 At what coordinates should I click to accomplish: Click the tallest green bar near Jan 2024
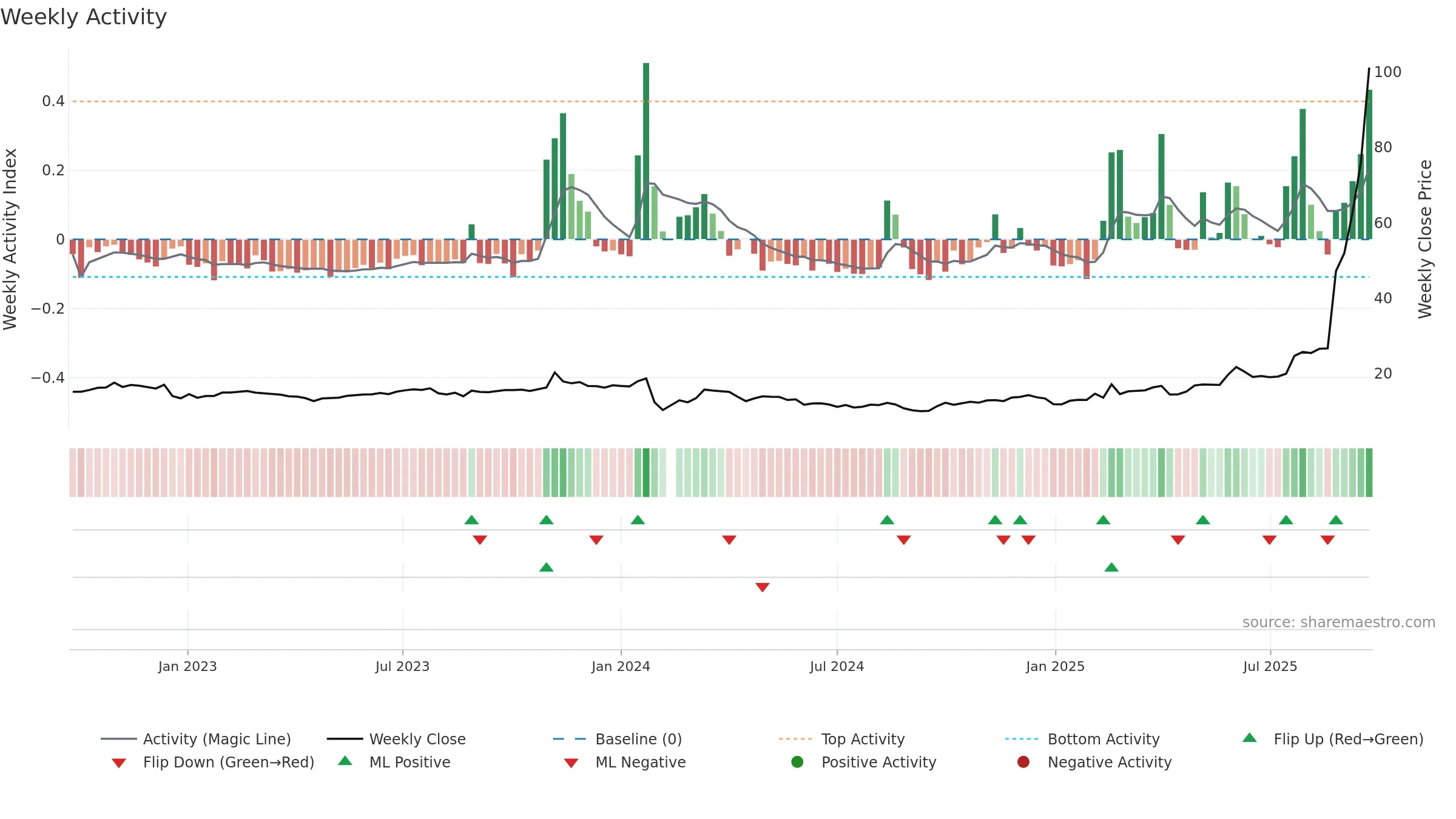click(x=646, y=151)
